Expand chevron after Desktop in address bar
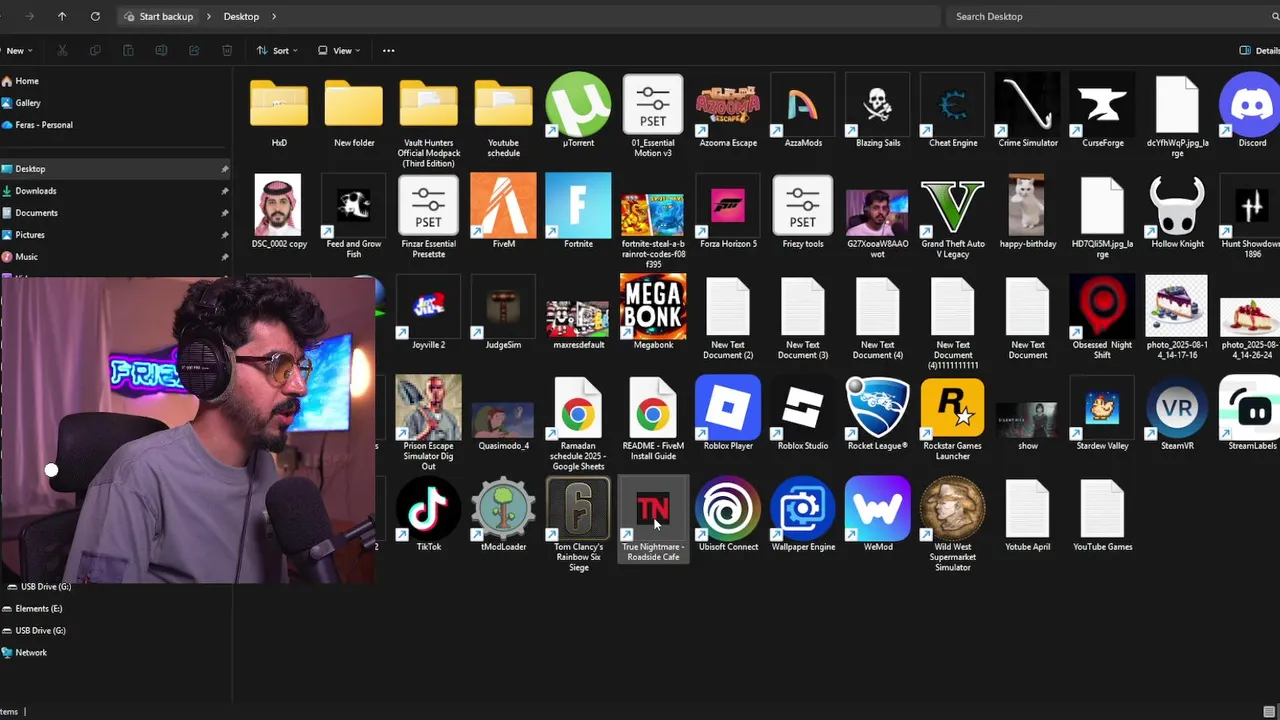Screen dimensions: 1280x720 pyautogui.click(x=273, y=16)
